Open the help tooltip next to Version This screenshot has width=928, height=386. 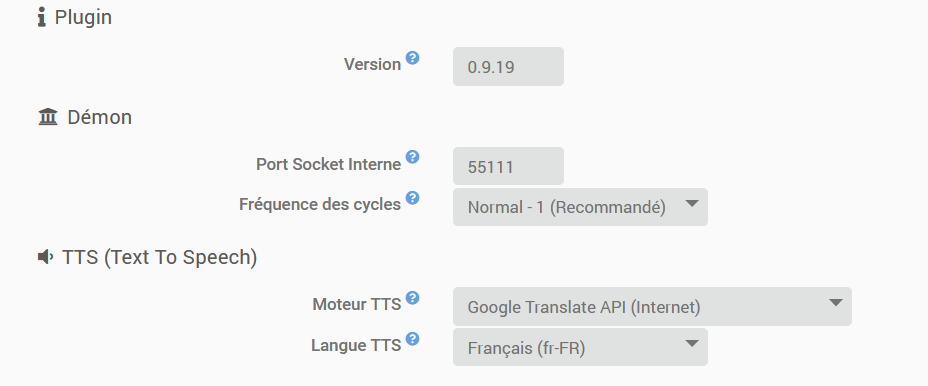point(413,57)
